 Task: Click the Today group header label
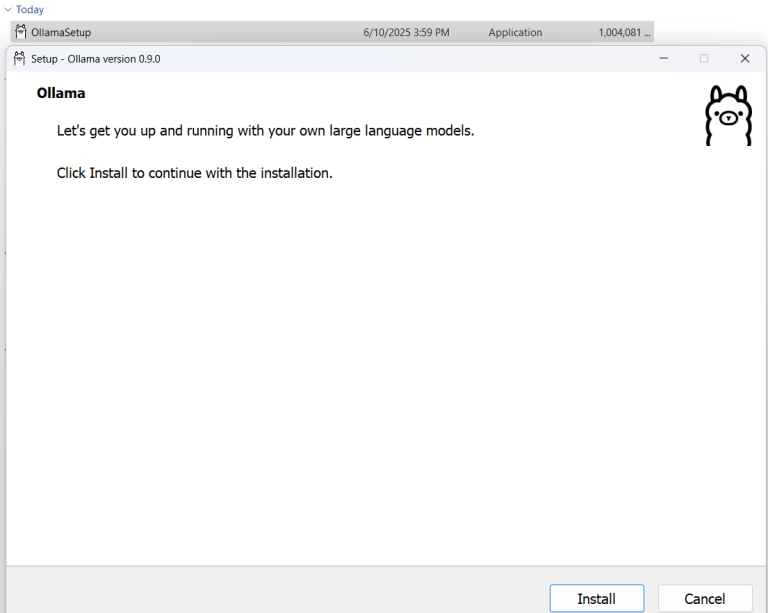click(30, 10)
